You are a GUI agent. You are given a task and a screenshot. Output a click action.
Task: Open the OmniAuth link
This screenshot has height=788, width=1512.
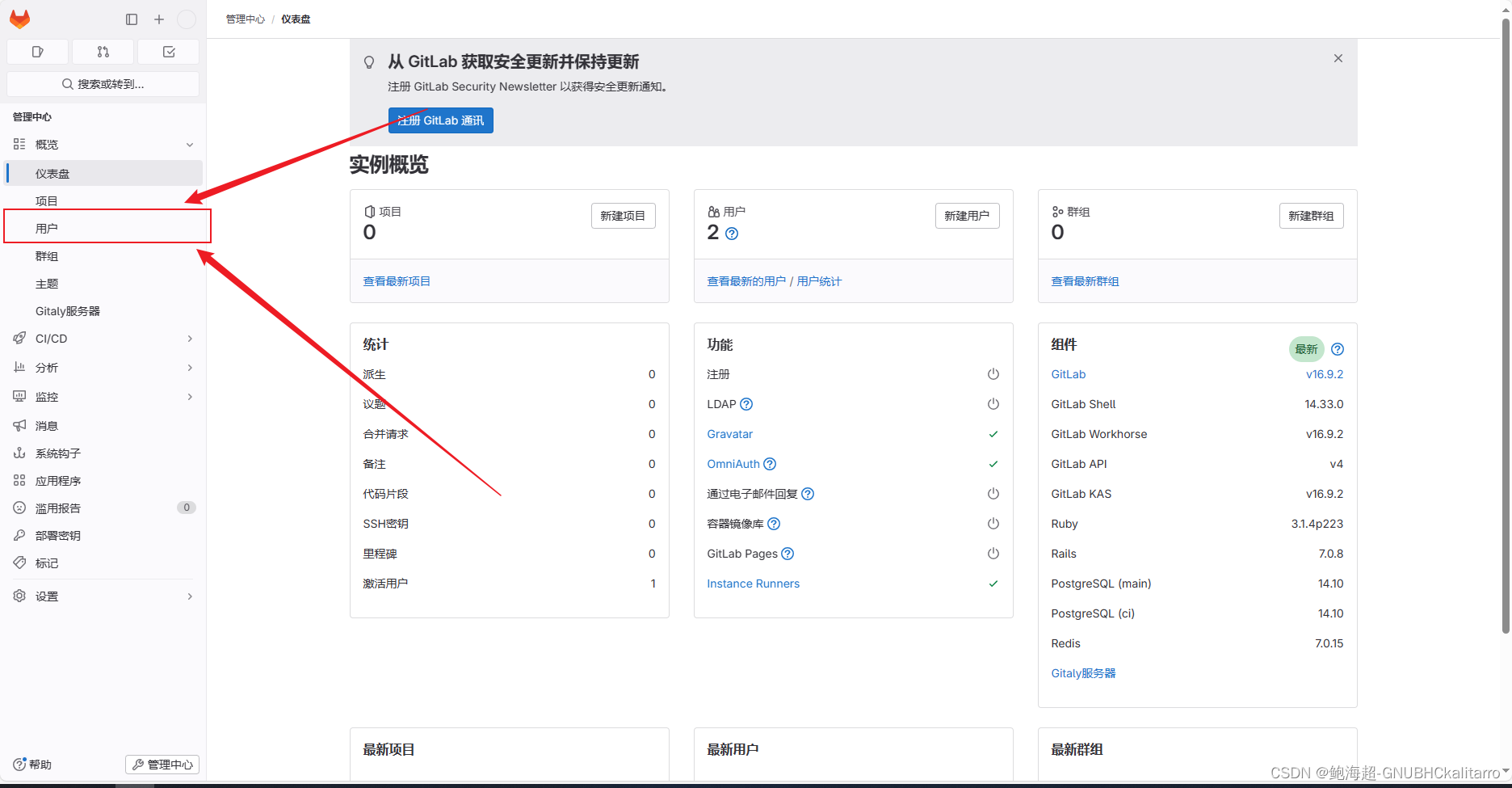(733, 464)
